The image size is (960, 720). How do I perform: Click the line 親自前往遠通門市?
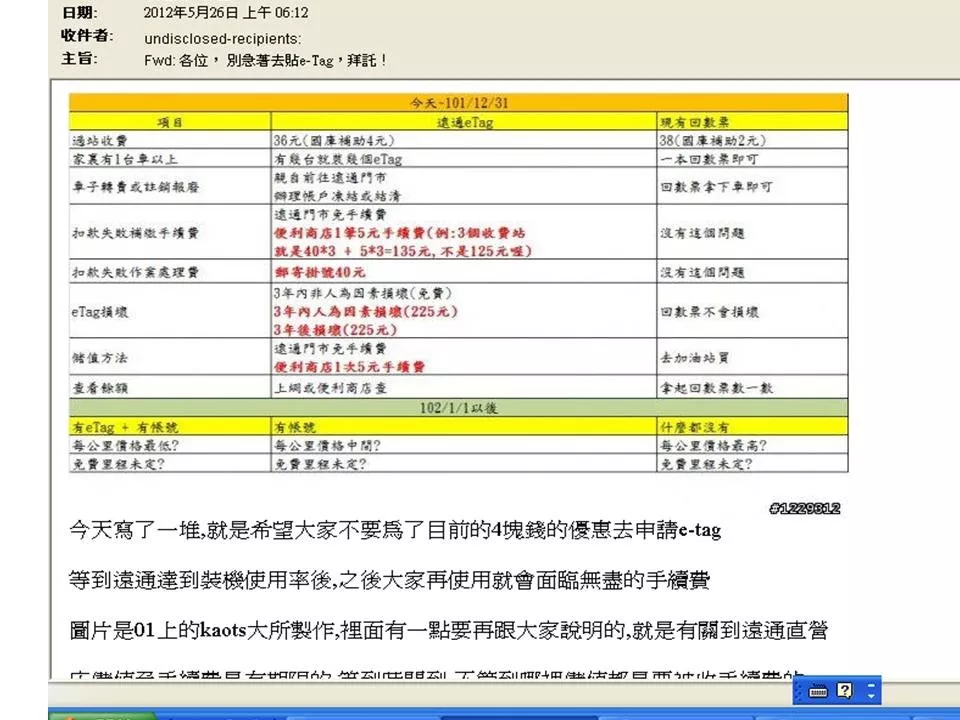click(x=330, y=178)
